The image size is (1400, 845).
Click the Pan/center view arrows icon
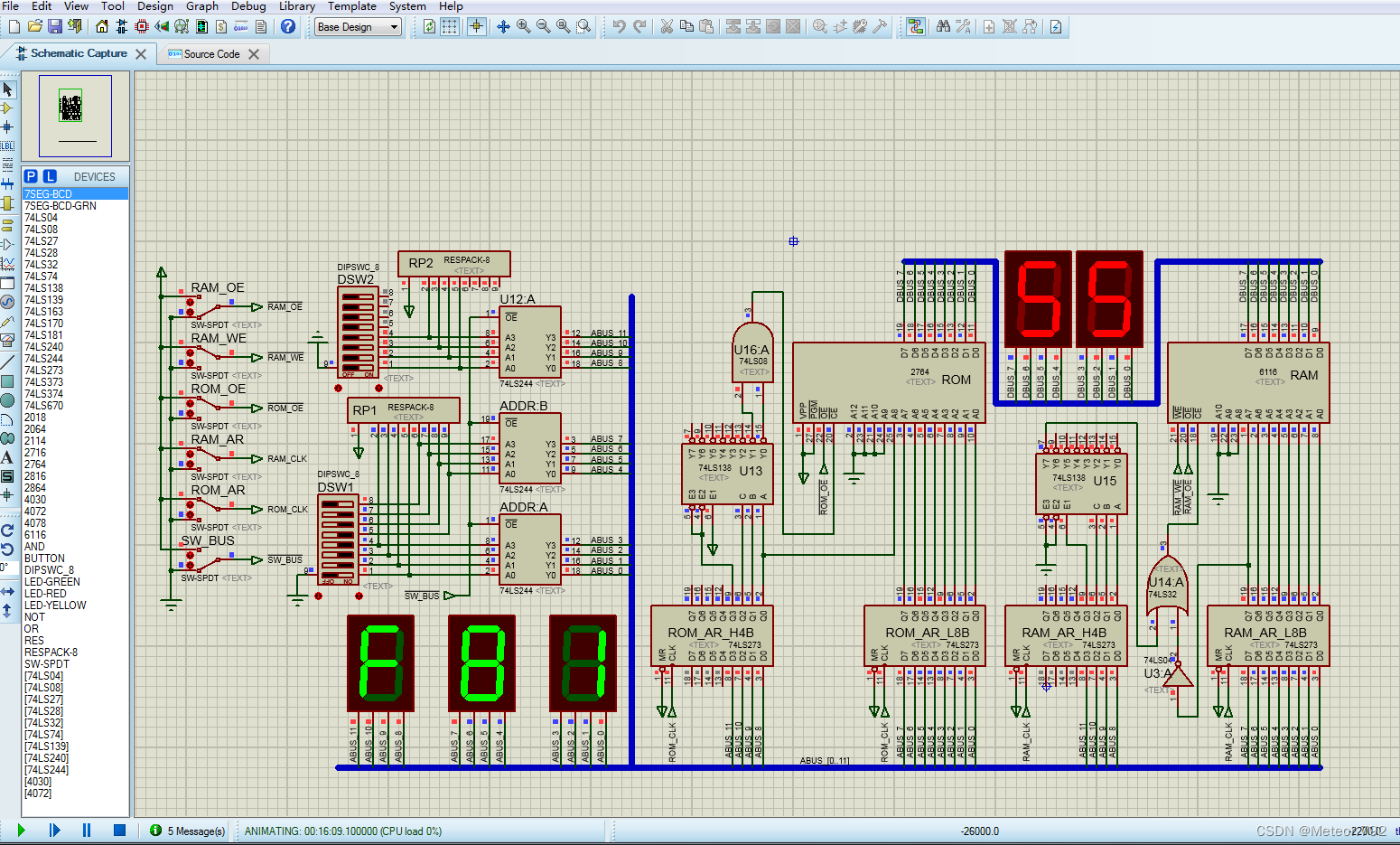(503, 27)
